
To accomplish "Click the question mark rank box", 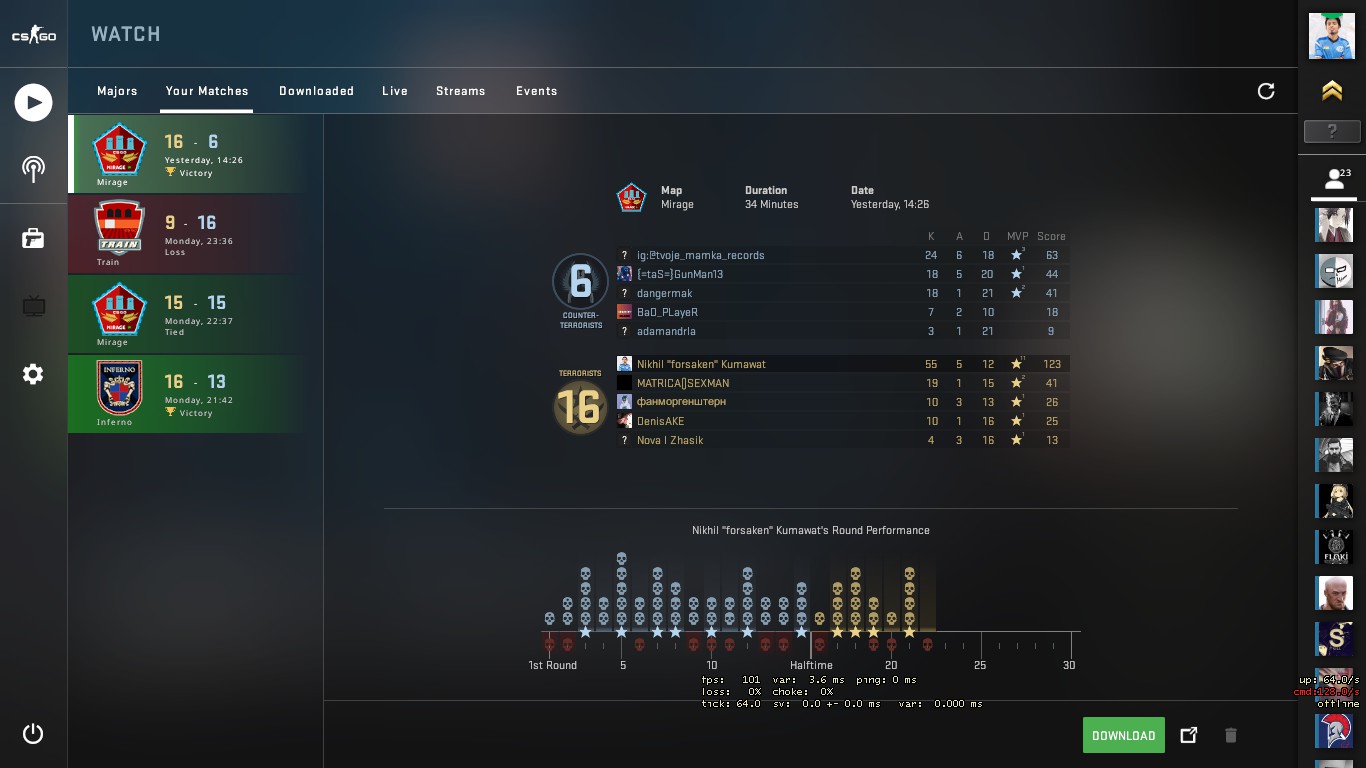I will 1332,131.
